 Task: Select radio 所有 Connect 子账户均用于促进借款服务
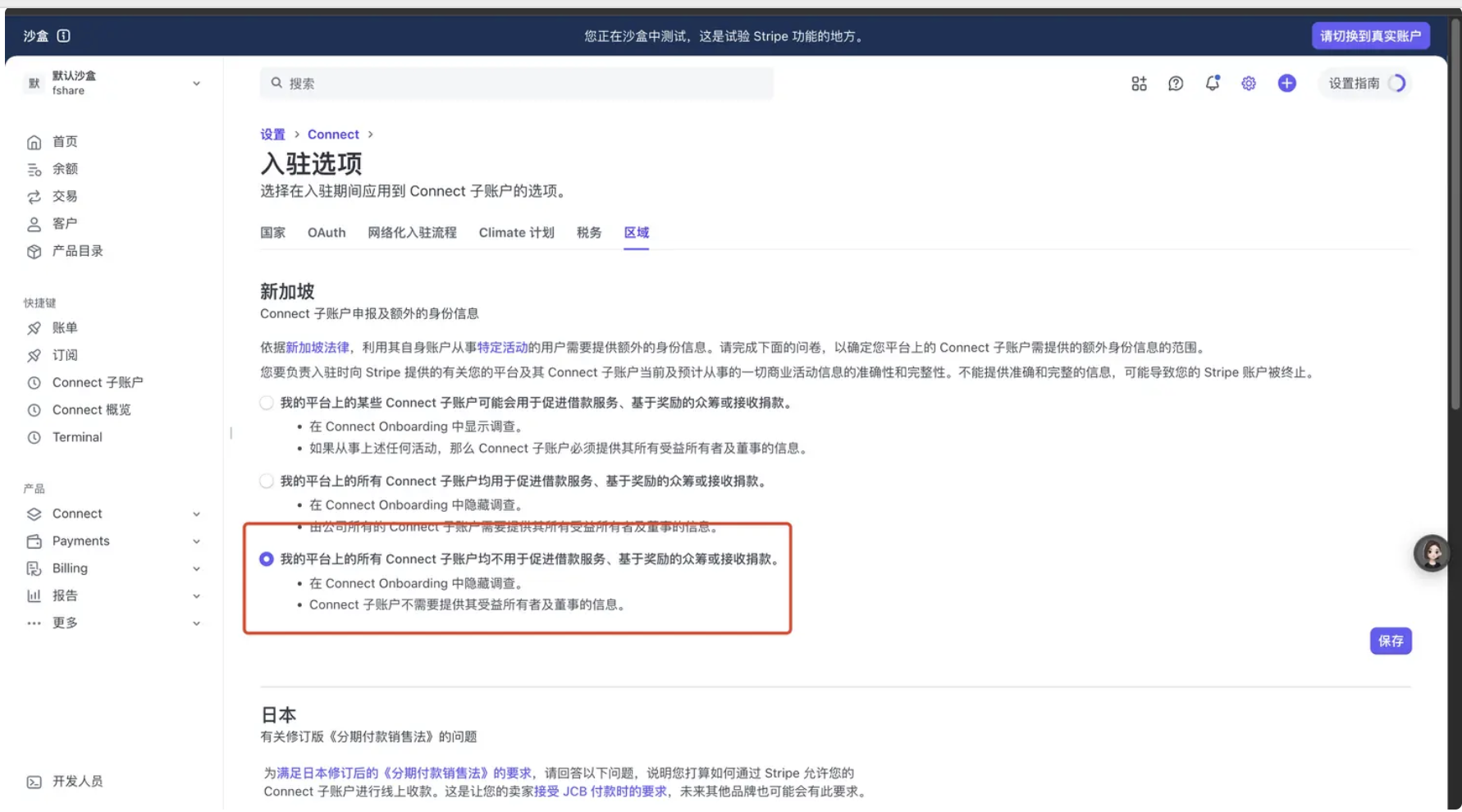click(x=267, y=481)
